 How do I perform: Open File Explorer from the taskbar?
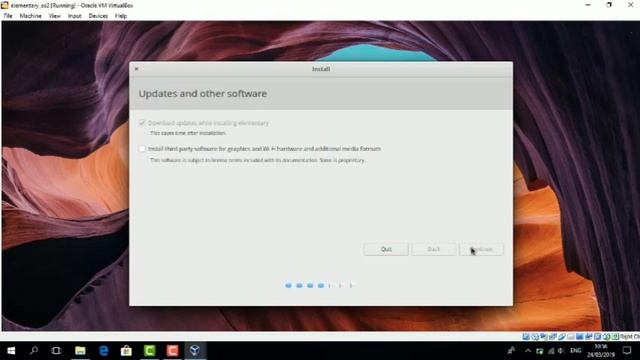tap(80, 351)
